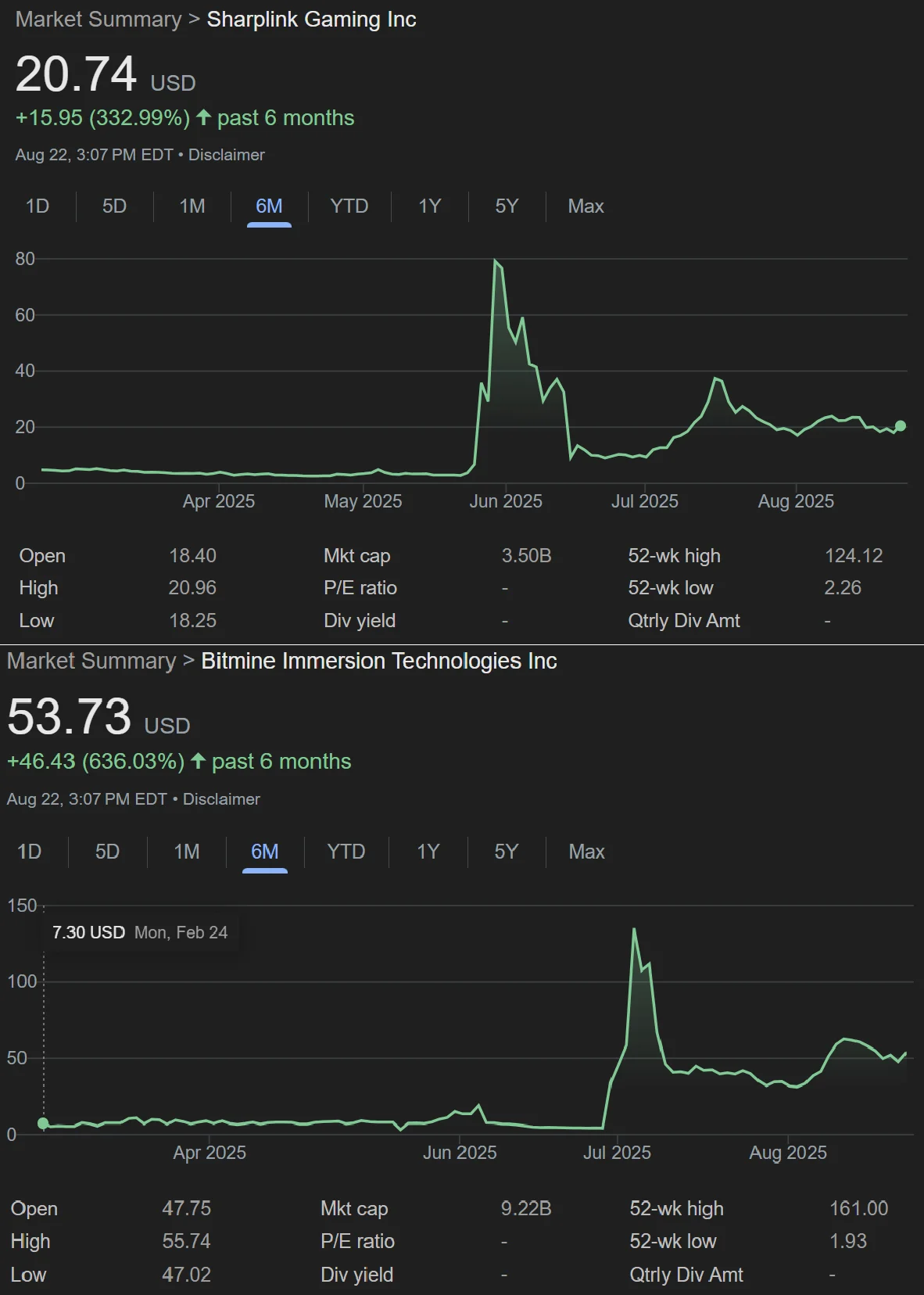Click Bitmine High value '55.74'
Viewport: 924px width, 1295px height.
coord(187,1241)
